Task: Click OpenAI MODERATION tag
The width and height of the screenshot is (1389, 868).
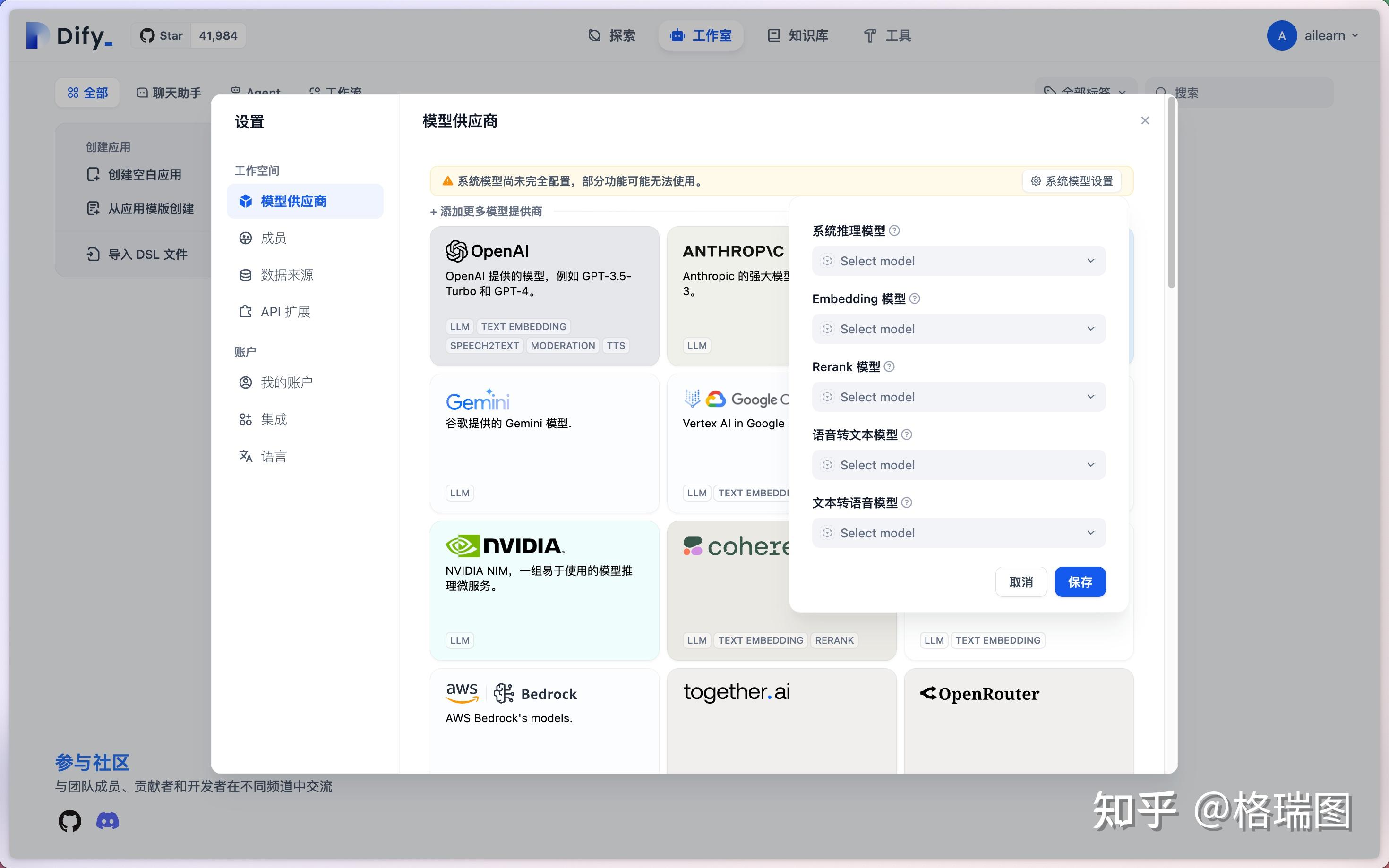Action: click(x=563, y=346)
